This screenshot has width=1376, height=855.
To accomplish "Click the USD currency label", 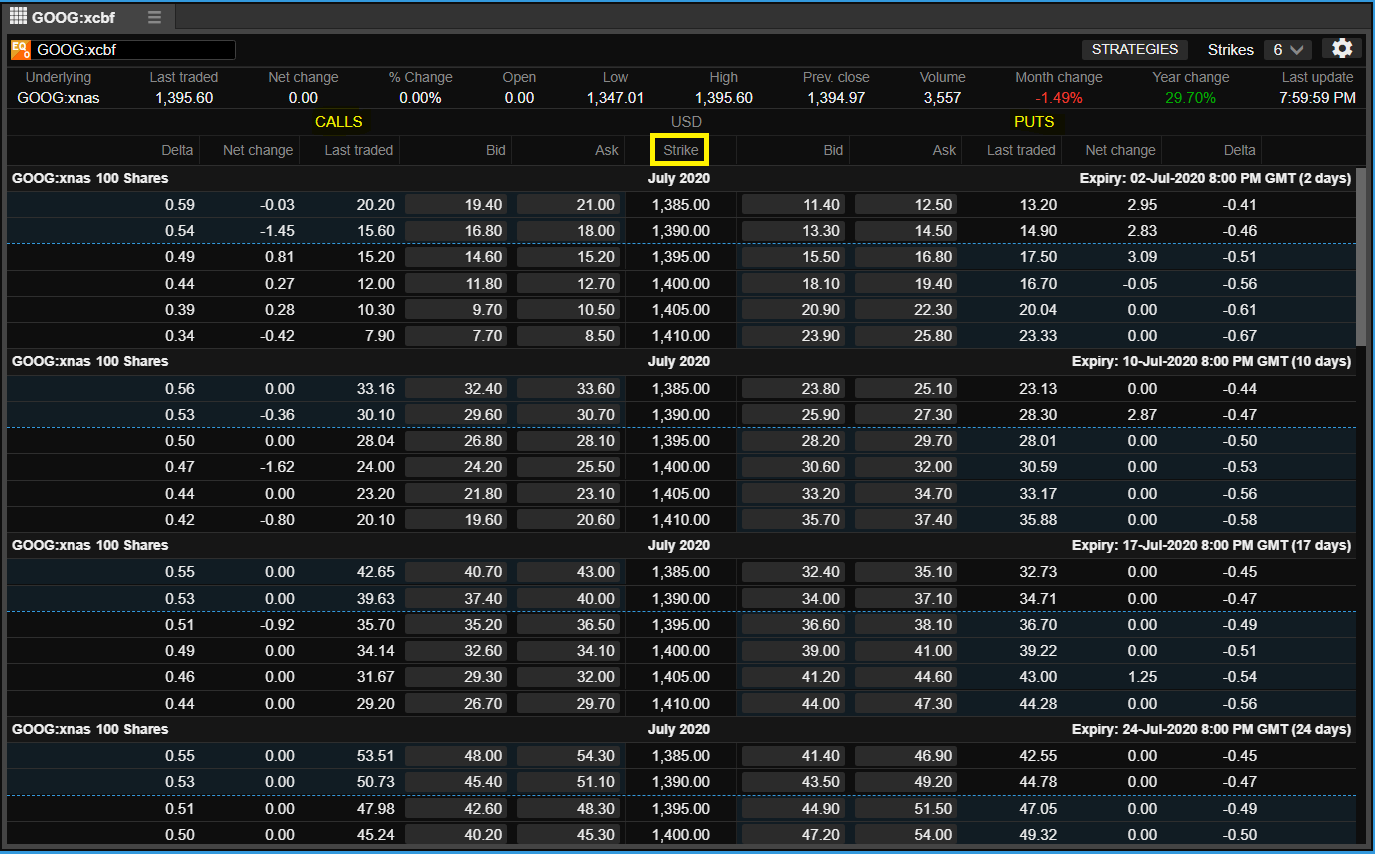I will 686,122.
